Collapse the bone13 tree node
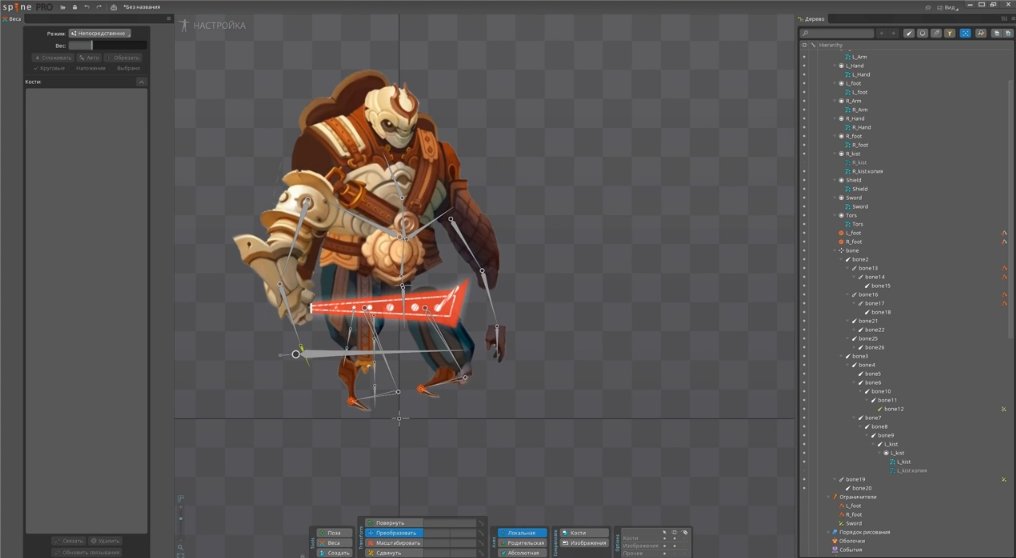 tap(846, 268)
